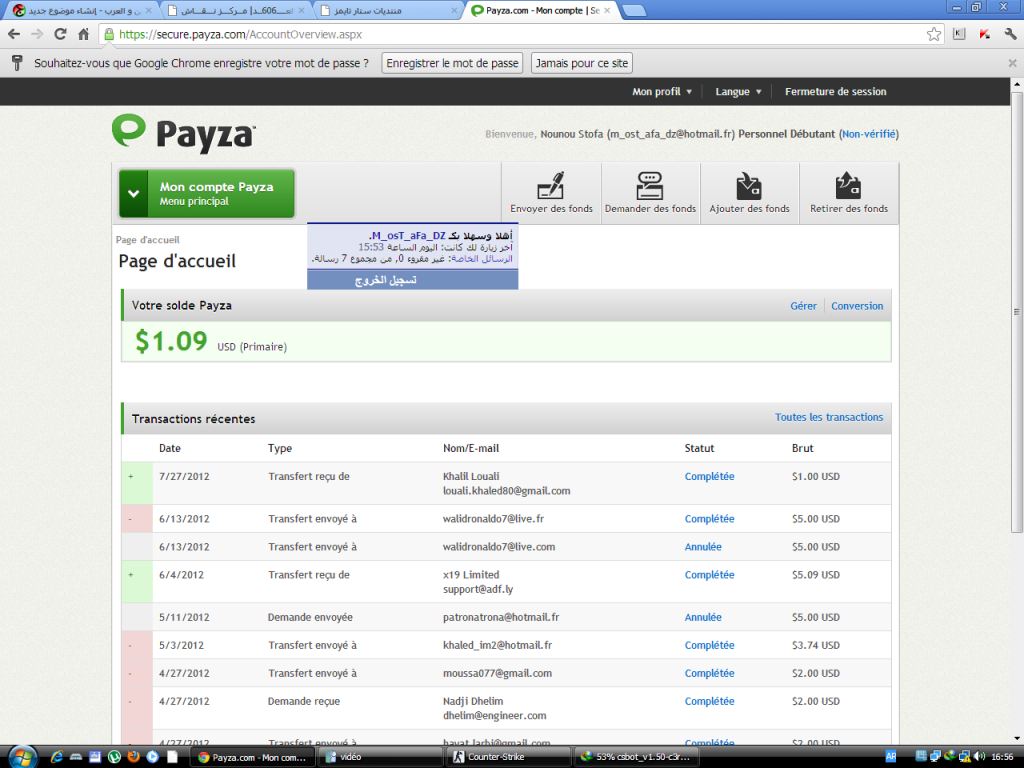This screenshot has height=768, width=1024.
Task: Open the 53% csbot download taskbar item
Action: click(635, 757)
